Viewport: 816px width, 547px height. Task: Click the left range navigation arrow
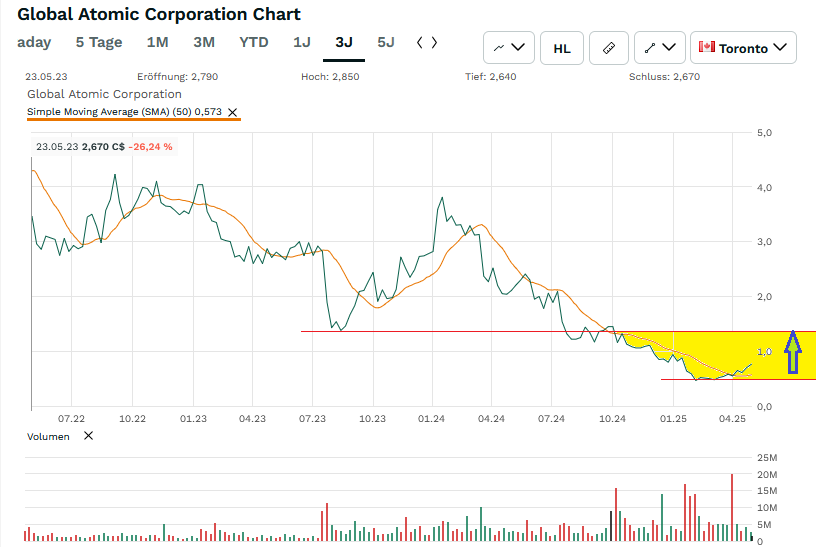click(x=419, y=43)
